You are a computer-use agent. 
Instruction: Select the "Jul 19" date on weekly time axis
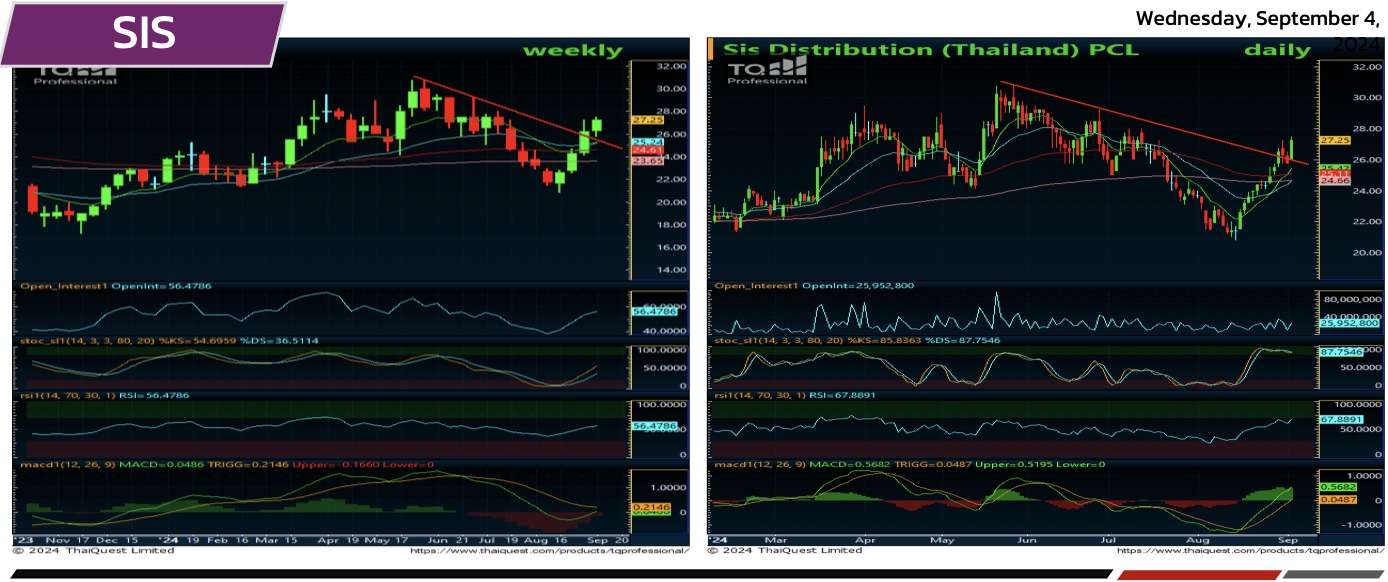[497, 540]
